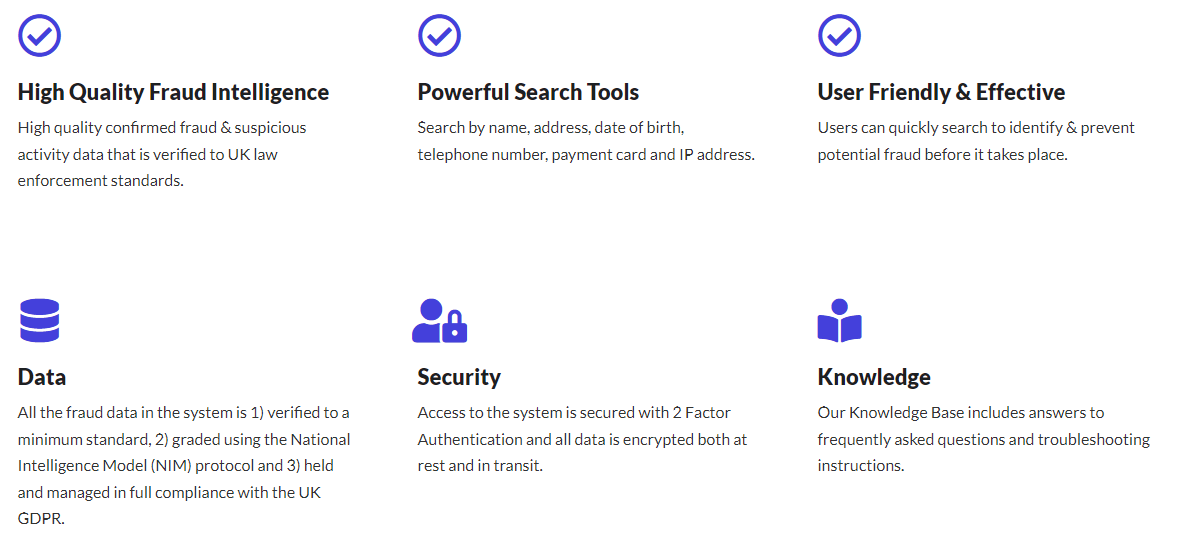Select the database stack icon above Data
1191x546 pixels.
pos(39,321)
